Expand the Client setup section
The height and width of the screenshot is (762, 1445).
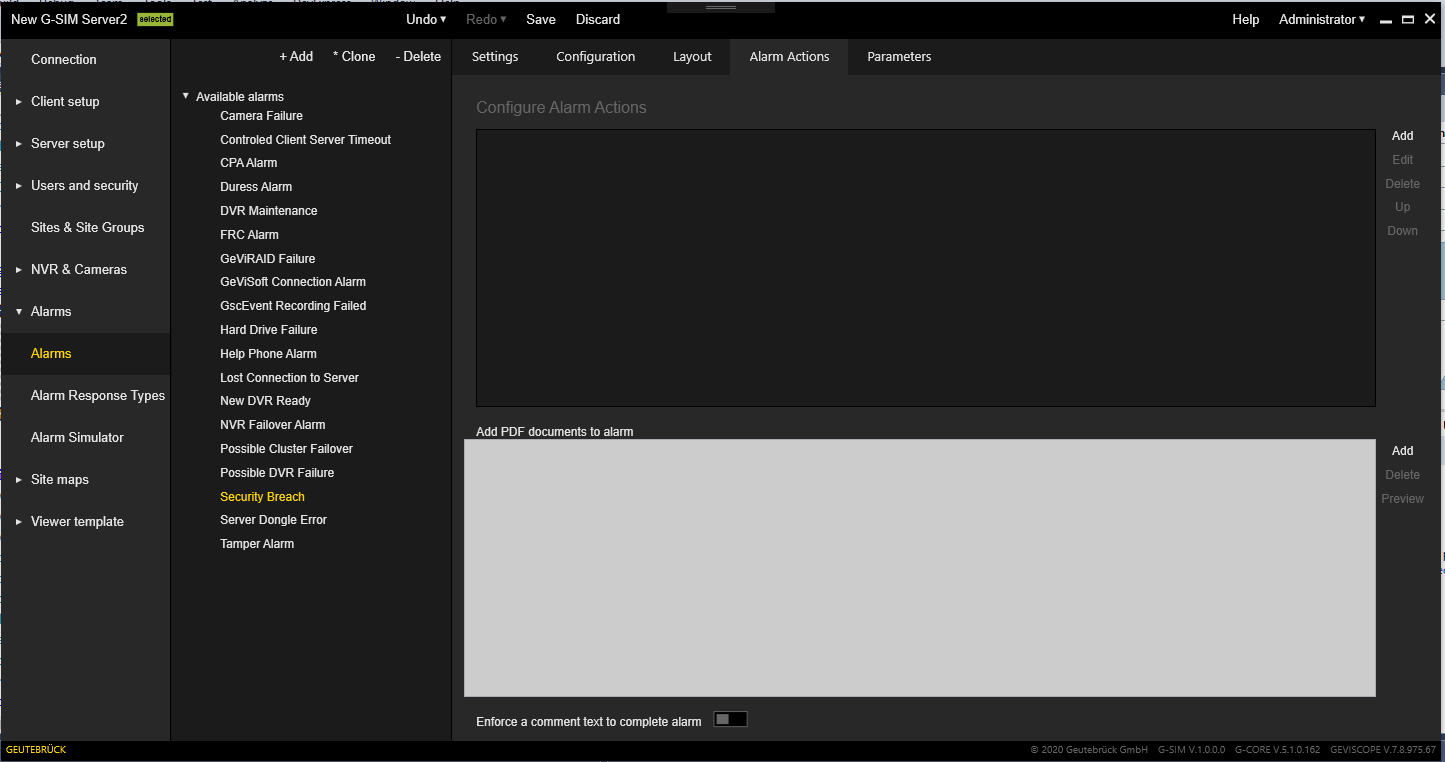pos(19,101)
